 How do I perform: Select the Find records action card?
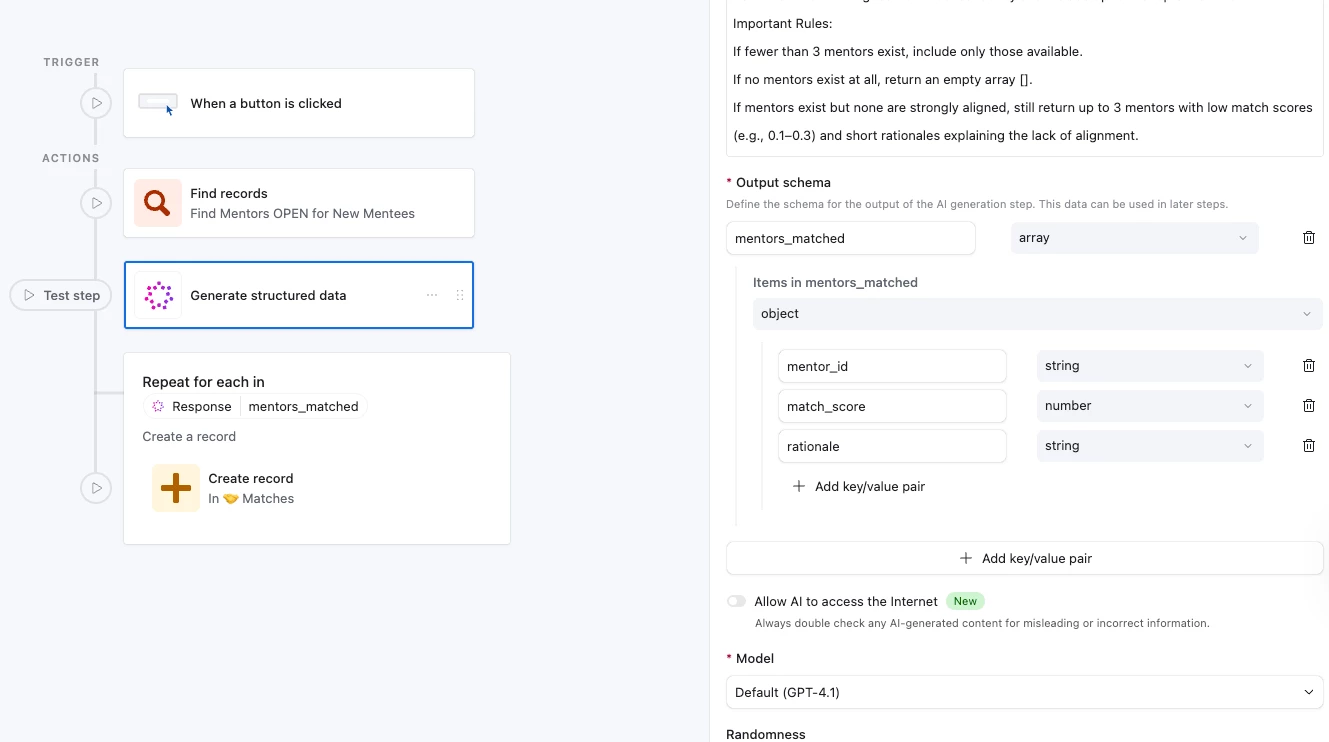click(298, 203)
